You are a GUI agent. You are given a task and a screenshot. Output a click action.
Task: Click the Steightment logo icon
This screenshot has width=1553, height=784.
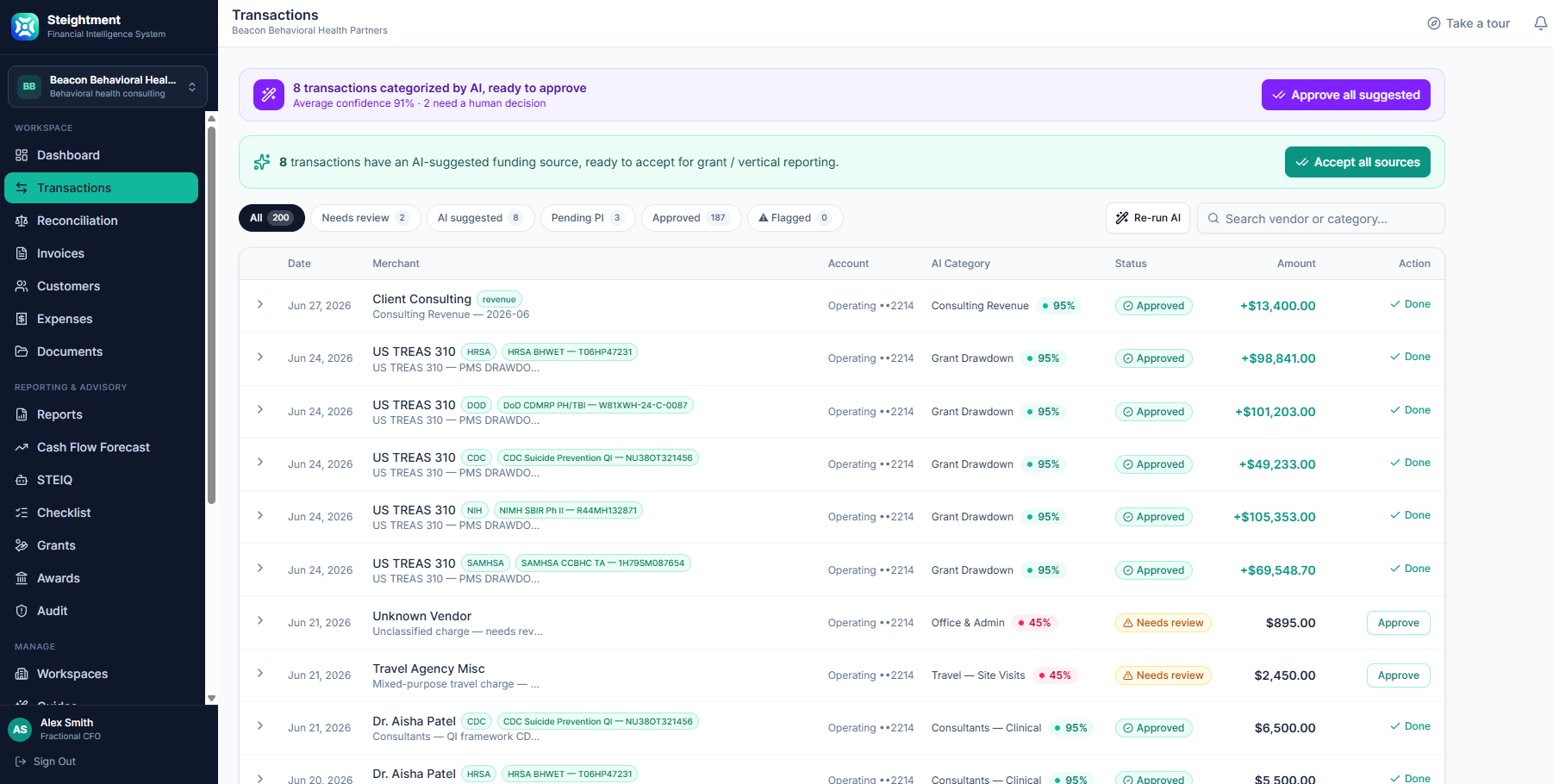25,27
